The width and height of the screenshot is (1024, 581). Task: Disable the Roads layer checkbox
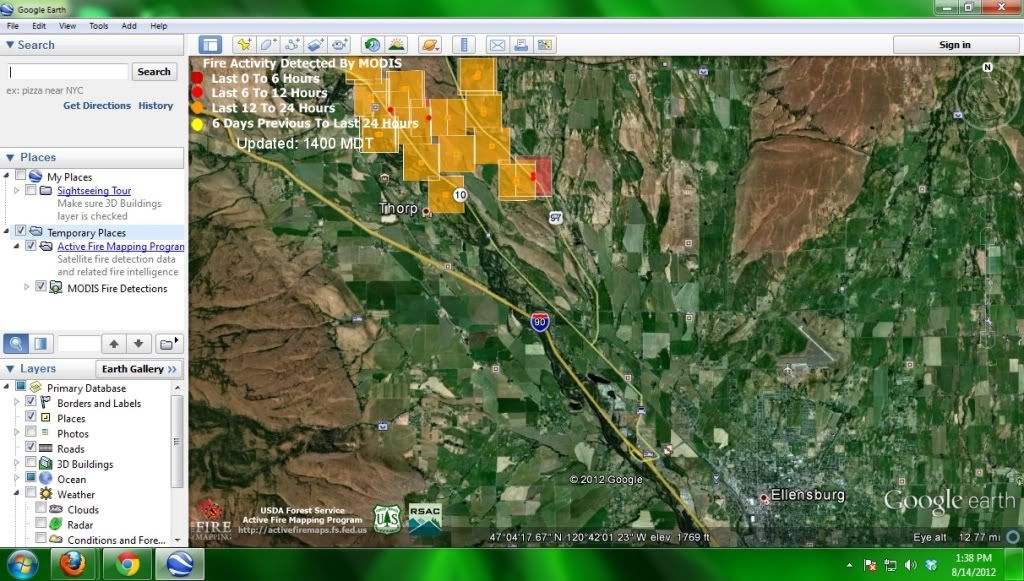[31, 448]
